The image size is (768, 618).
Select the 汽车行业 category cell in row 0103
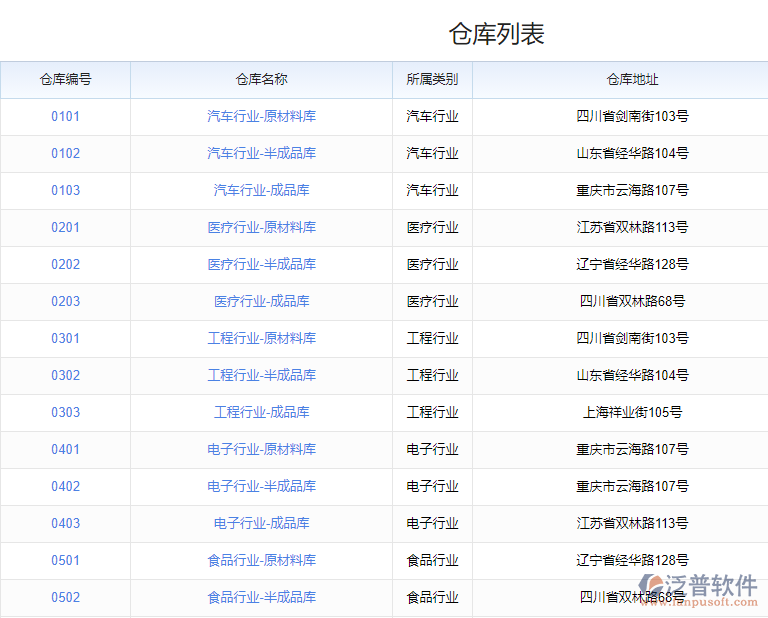coord(432,190)
